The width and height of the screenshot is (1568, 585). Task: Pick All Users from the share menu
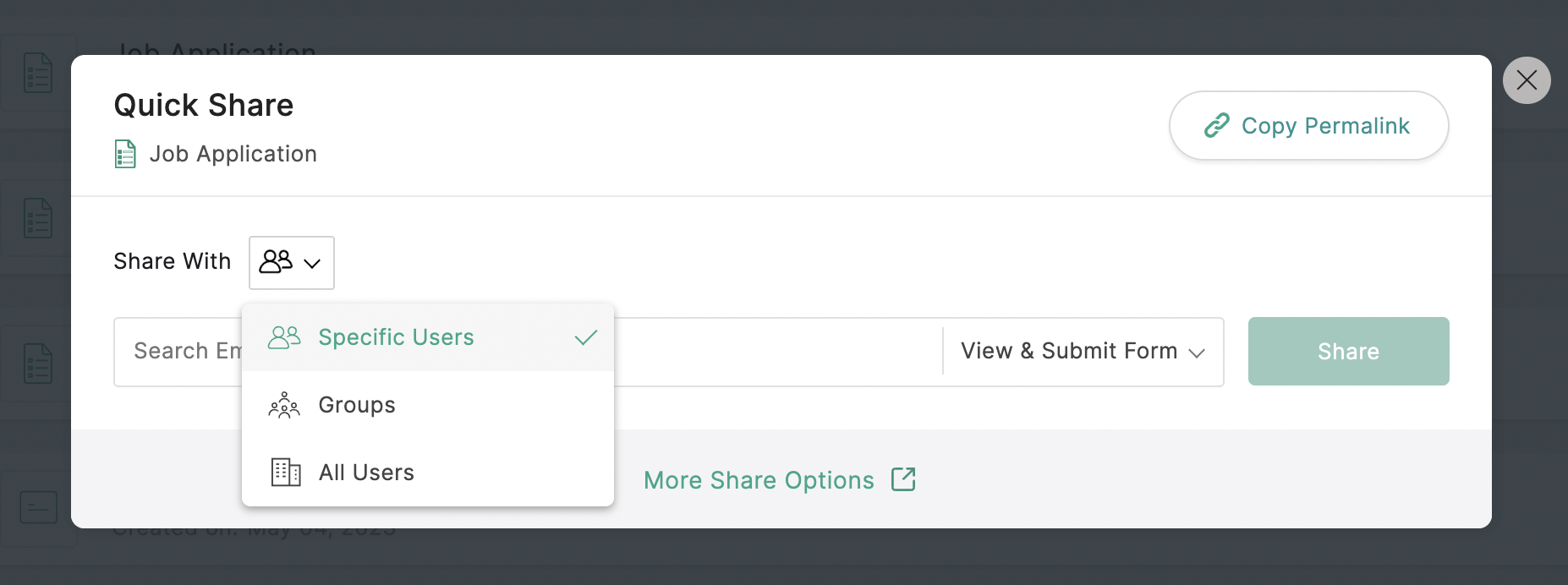[x=366, y=473]
